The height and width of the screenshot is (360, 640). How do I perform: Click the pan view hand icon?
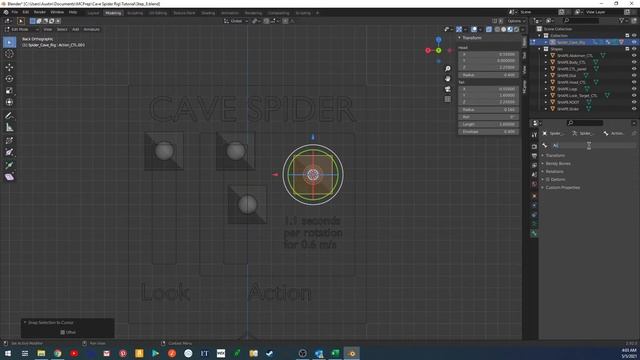click(448, 78)
